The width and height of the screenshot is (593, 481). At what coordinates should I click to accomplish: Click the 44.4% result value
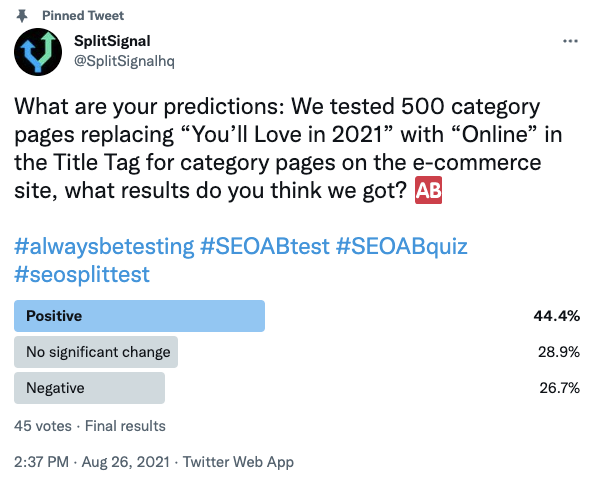556,316
